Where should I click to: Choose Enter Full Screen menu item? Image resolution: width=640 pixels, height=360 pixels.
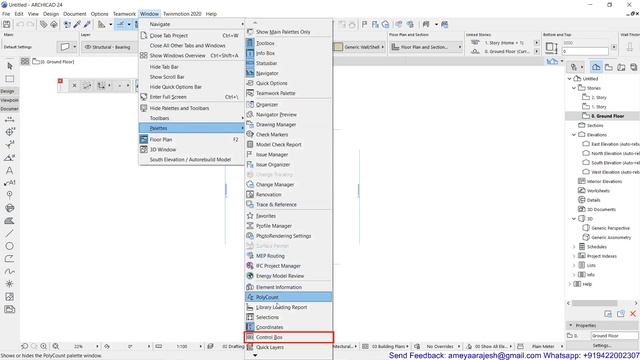pos(191,97)
